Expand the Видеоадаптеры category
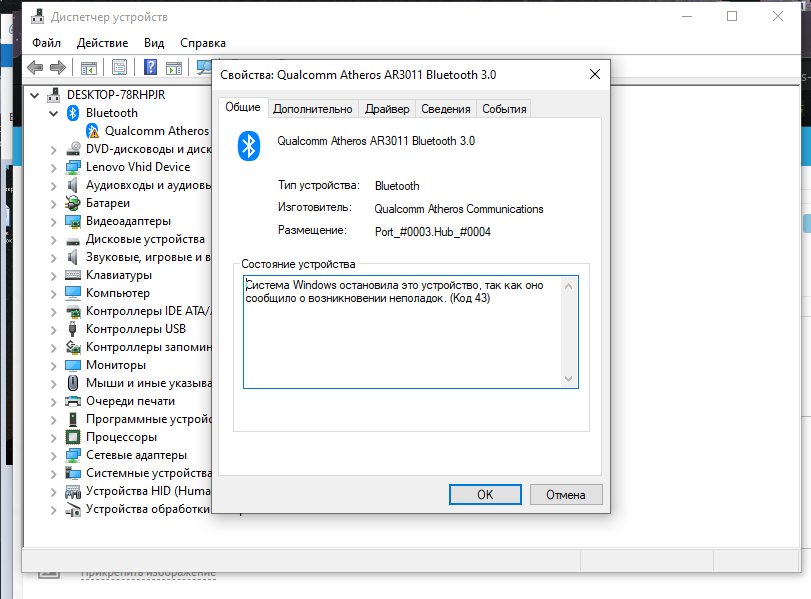 (x=53, y=222)
